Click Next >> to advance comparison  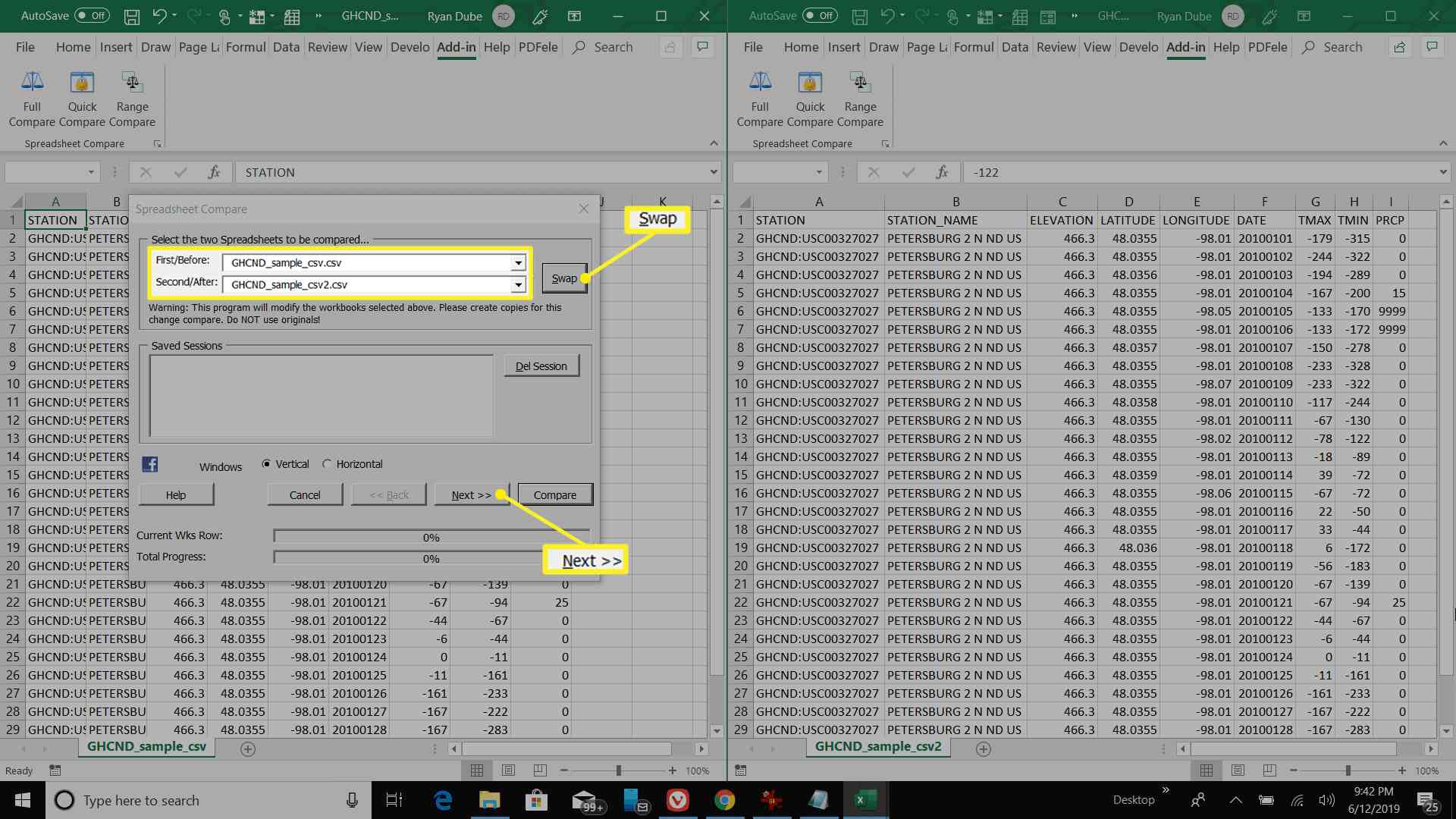coord(472,494)
